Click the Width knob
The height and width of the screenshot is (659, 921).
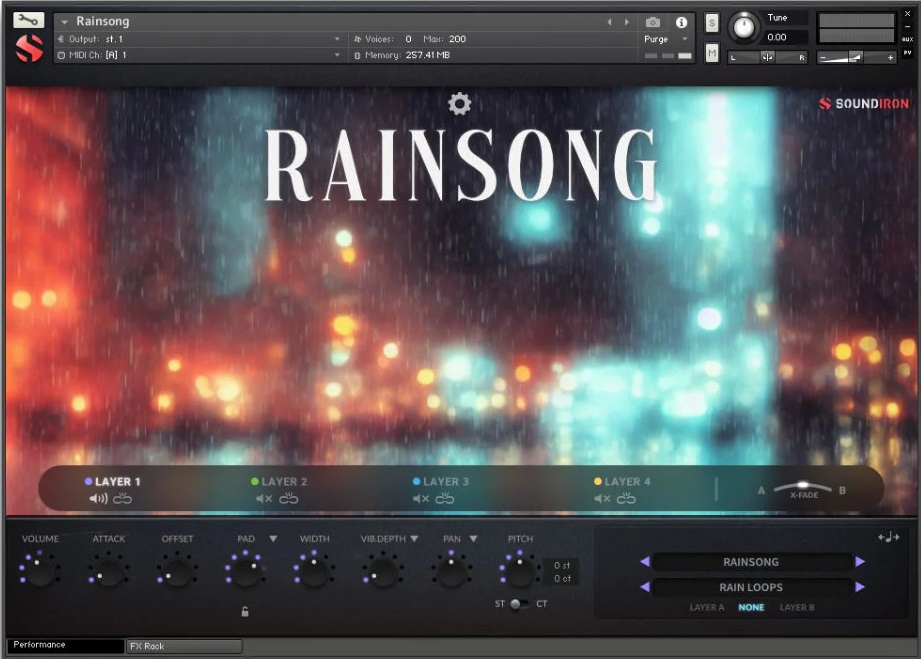click(314, 571)
